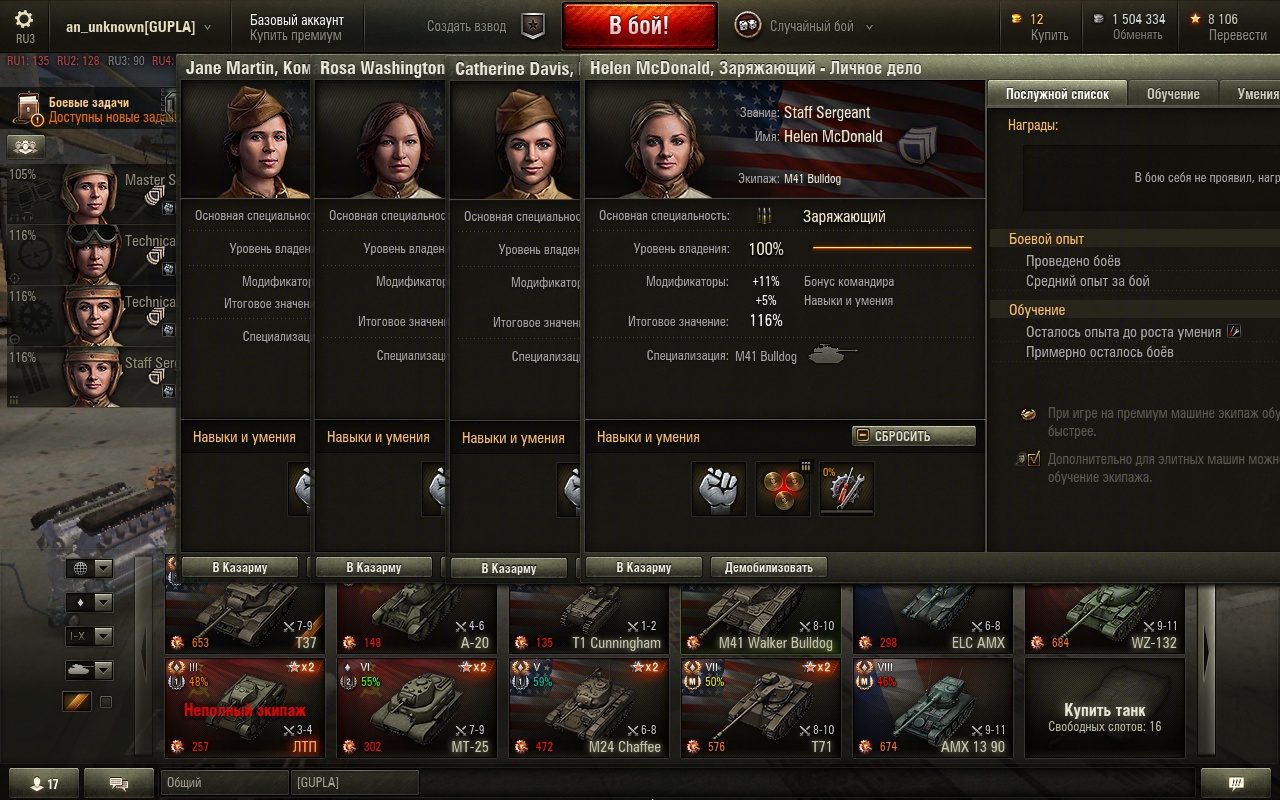Select the ЛТП tank with incomplete crew
The width and height of the screenshot is (1280, 800).
[245, 707]
